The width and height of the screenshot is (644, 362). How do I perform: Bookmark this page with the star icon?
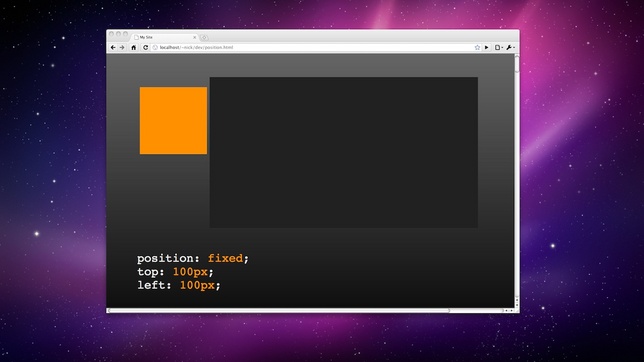click(x=477, y=48)
